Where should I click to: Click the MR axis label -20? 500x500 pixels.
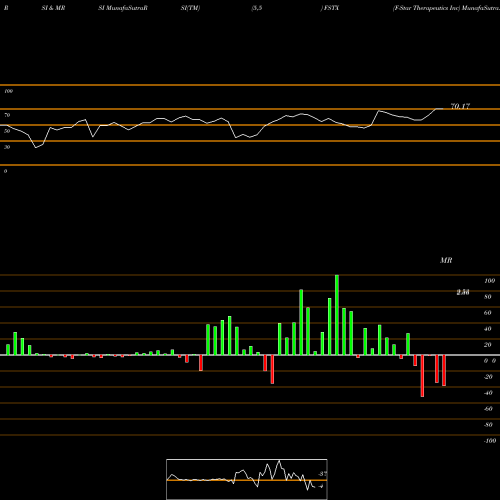pyautogui.click(x=488, y=377)
